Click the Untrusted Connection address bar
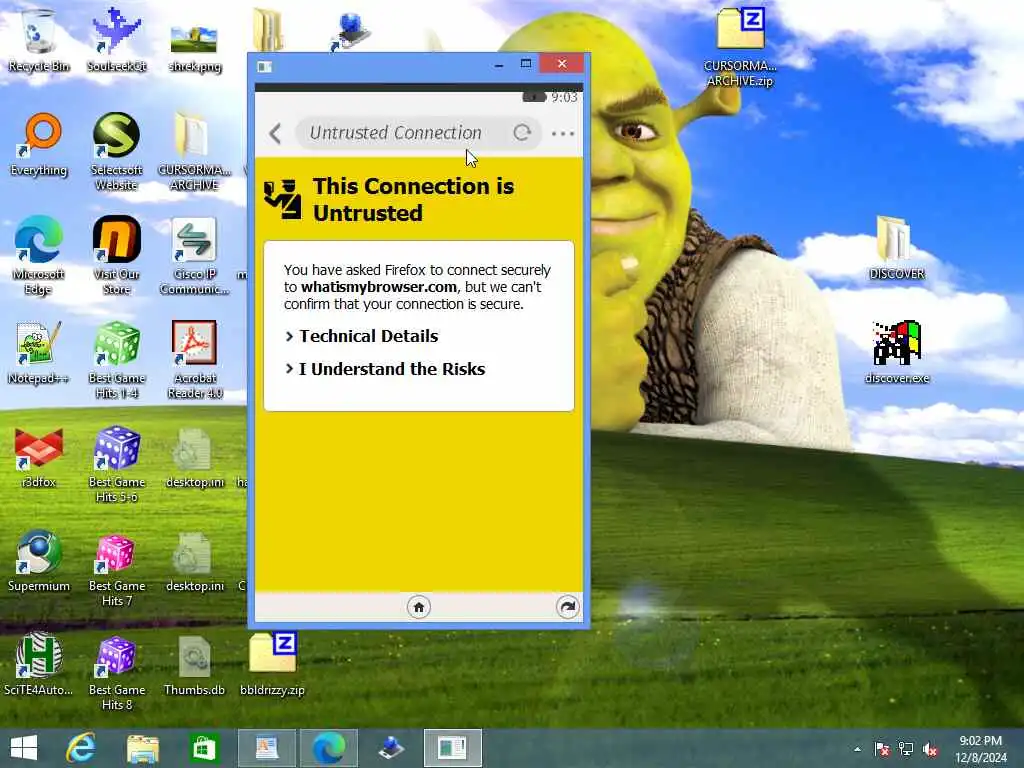 click(x=418, y=133)
